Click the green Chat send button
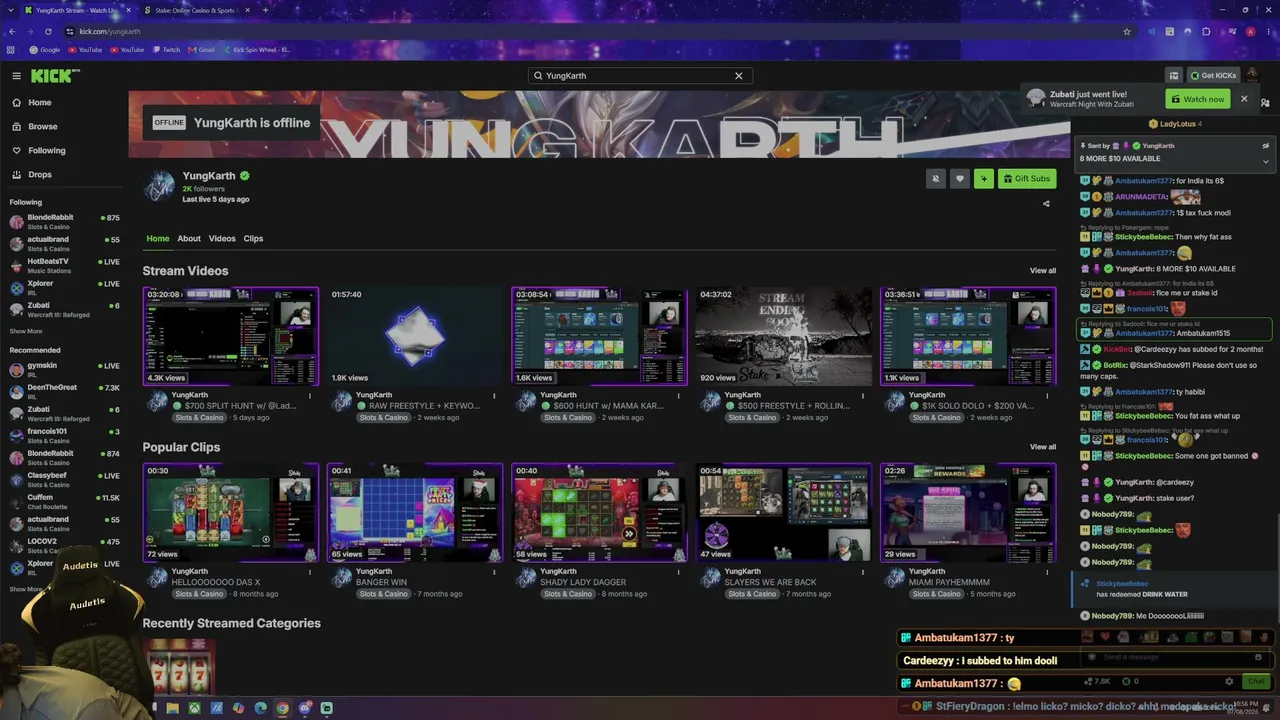1280x720 pixels. [1256, 682]
